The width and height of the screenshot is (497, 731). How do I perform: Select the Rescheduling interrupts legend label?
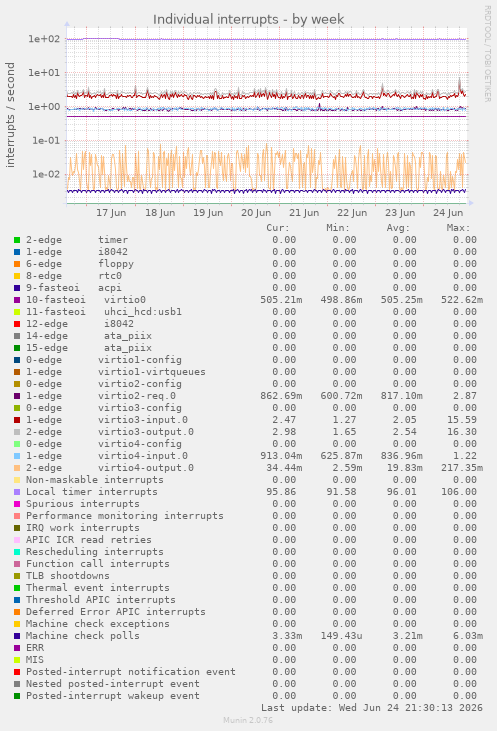[x=95, y=552]
